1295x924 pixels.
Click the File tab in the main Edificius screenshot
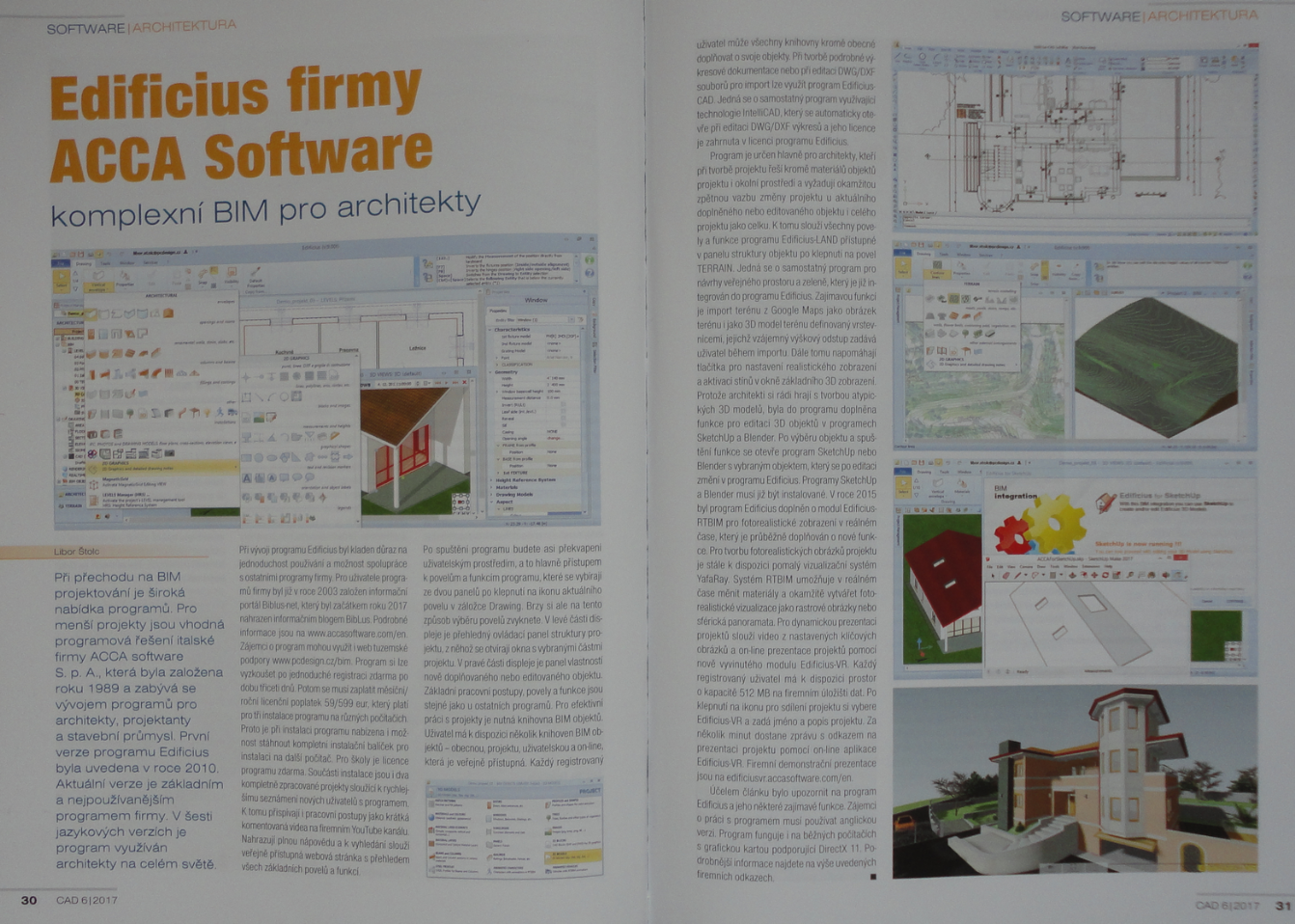[61, 263]
